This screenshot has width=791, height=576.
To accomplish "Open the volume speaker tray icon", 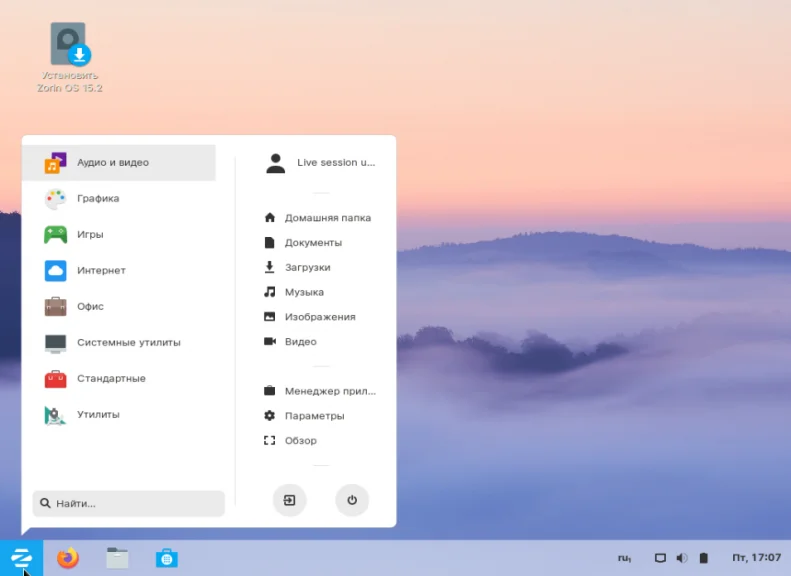I will point(682,558).
